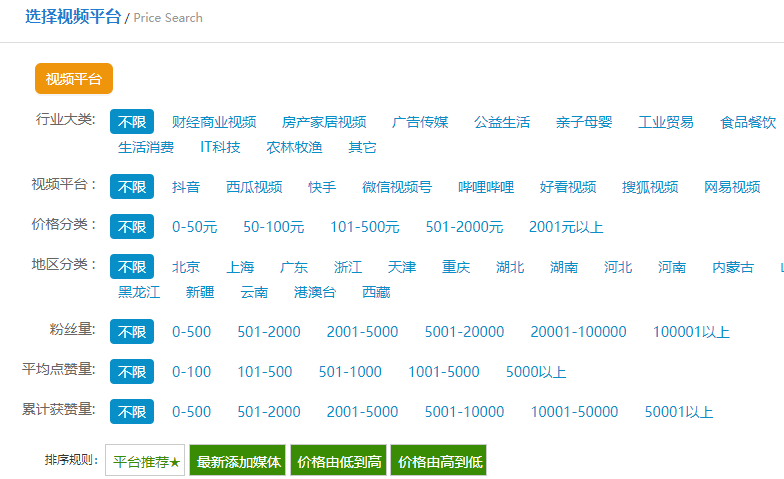Select 粉丝量 100001以上

pos(692,332)
